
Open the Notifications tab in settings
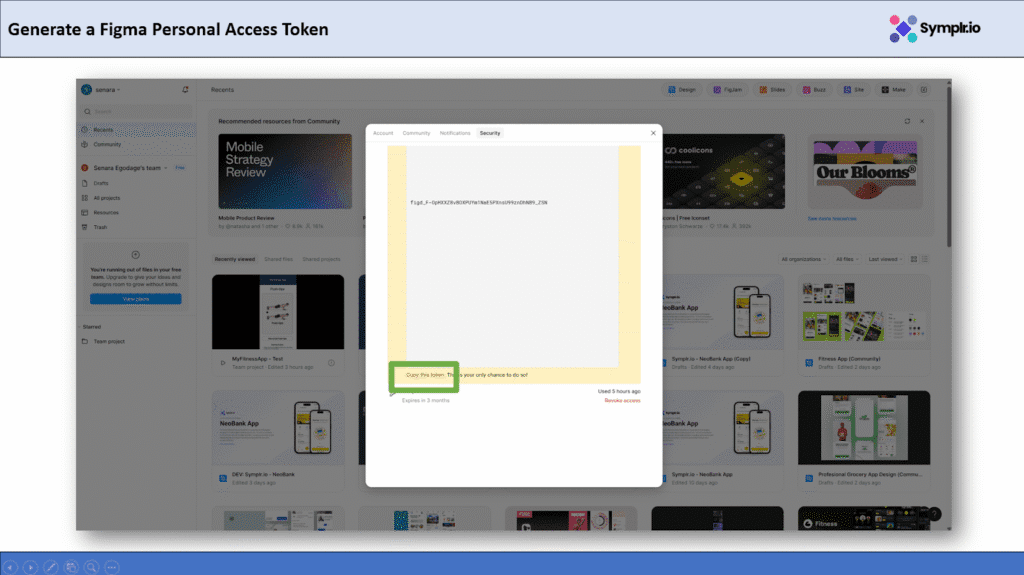pyautogui.click(x=455, y=133)
